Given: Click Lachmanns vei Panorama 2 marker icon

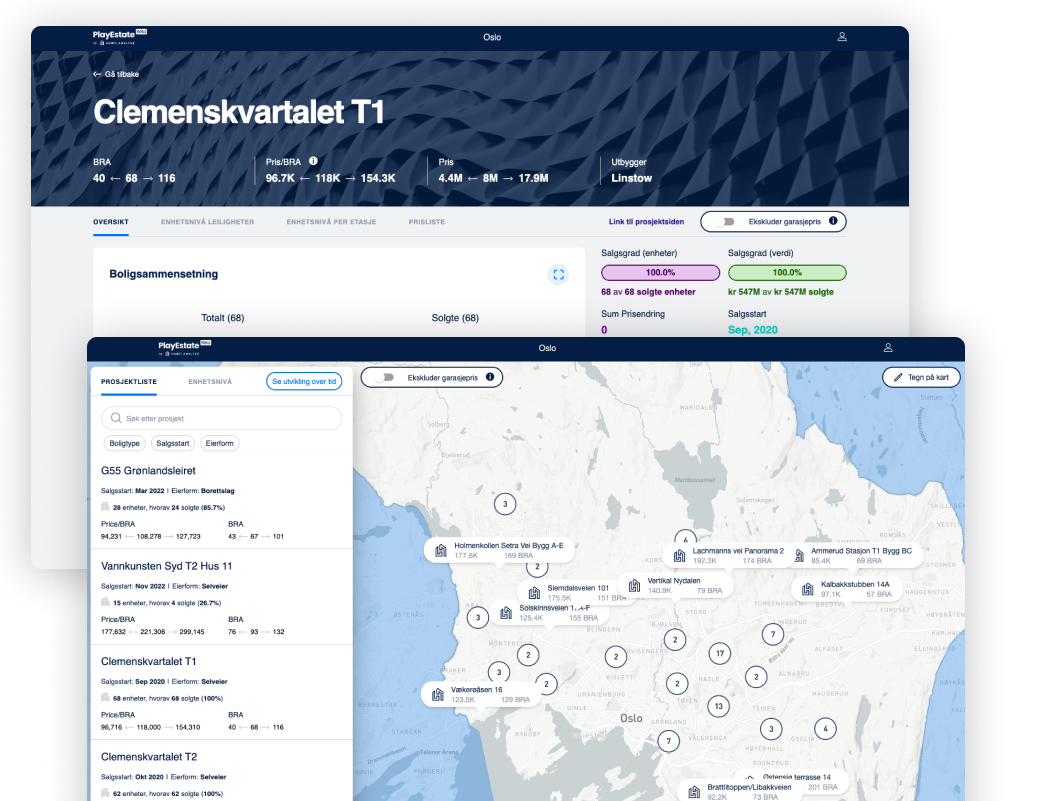Looking at the screenshot, I should point(679,556).
